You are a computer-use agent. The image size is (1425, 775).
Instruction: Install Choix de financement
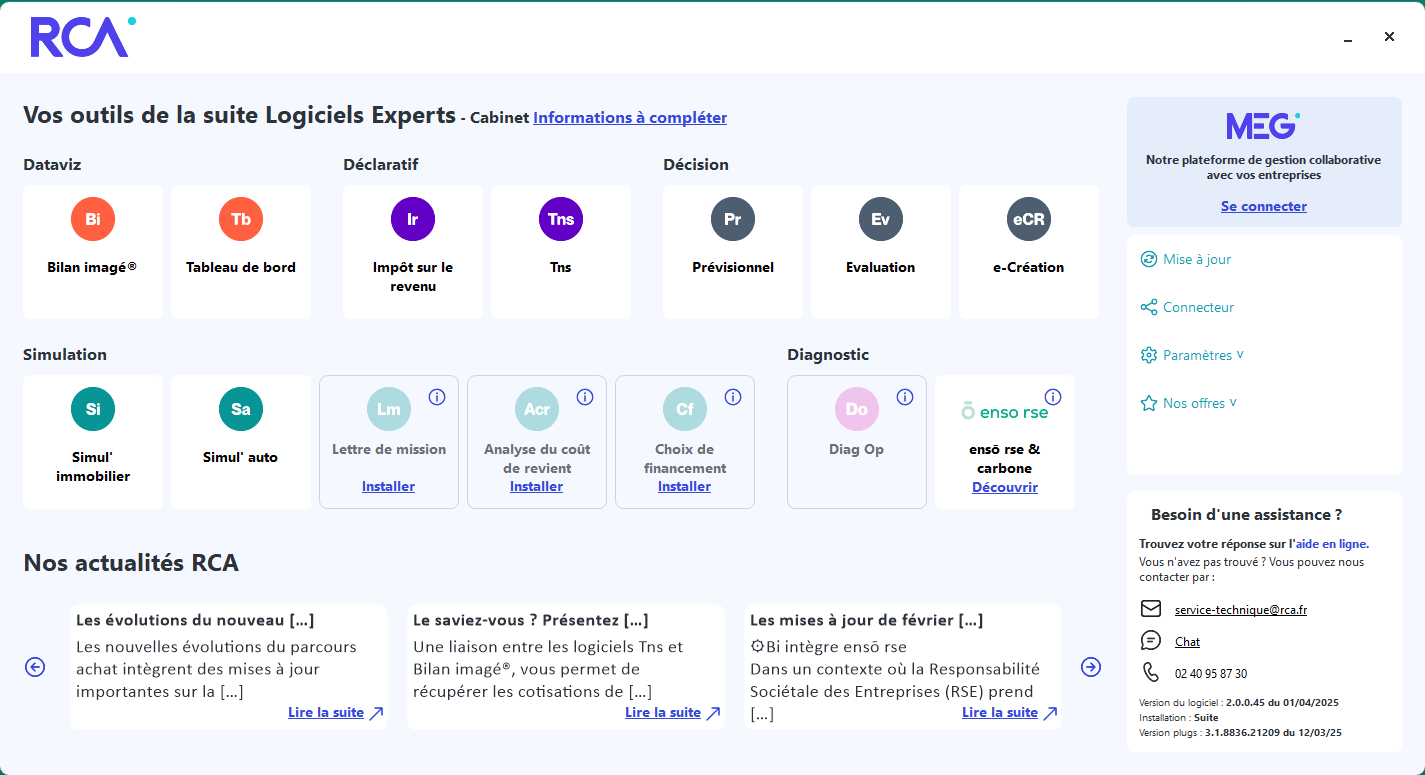coord(684,486)
